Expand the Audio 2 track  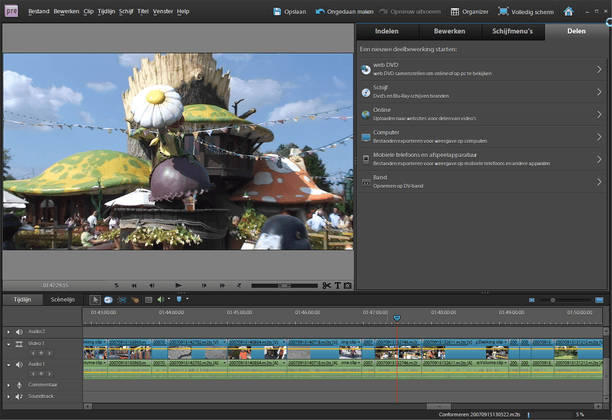coord(8,331)
